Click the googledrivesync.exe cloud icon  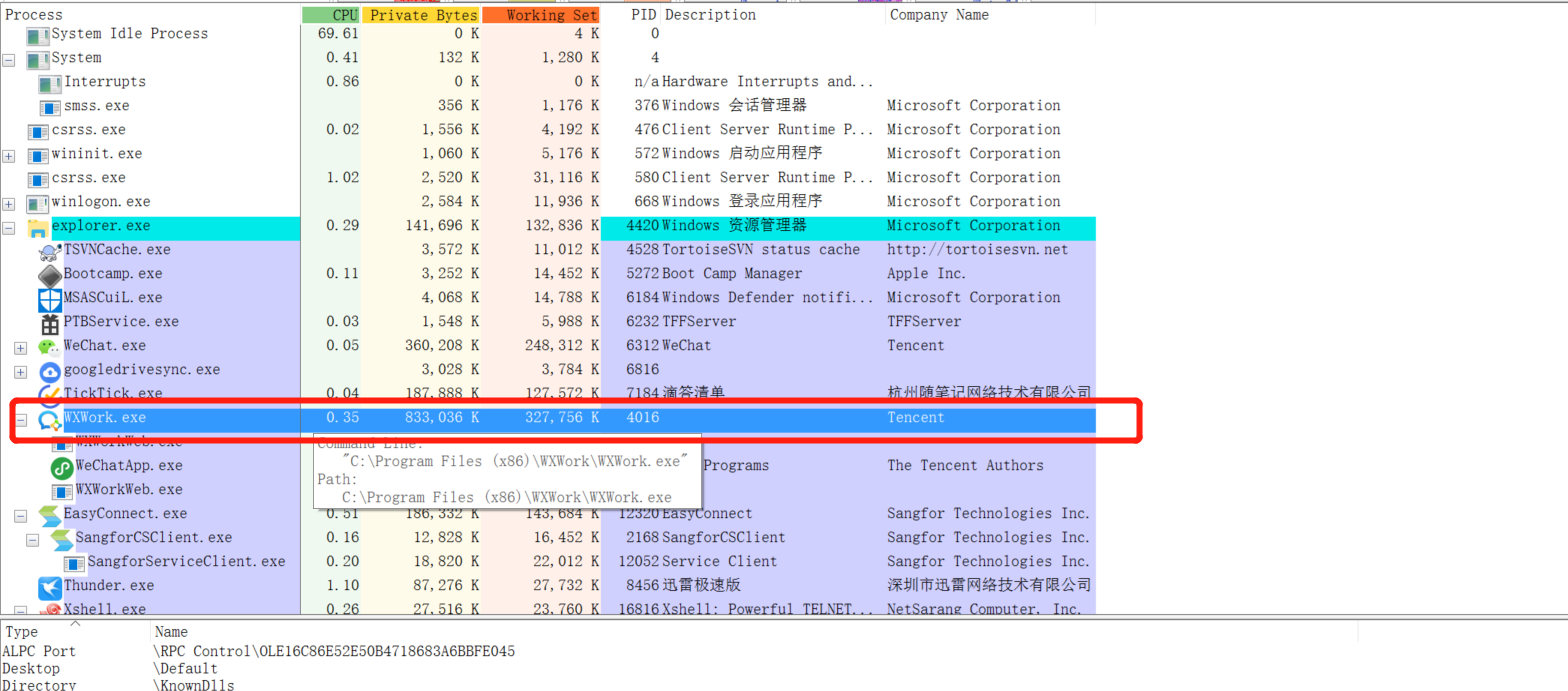coord(49,371)
